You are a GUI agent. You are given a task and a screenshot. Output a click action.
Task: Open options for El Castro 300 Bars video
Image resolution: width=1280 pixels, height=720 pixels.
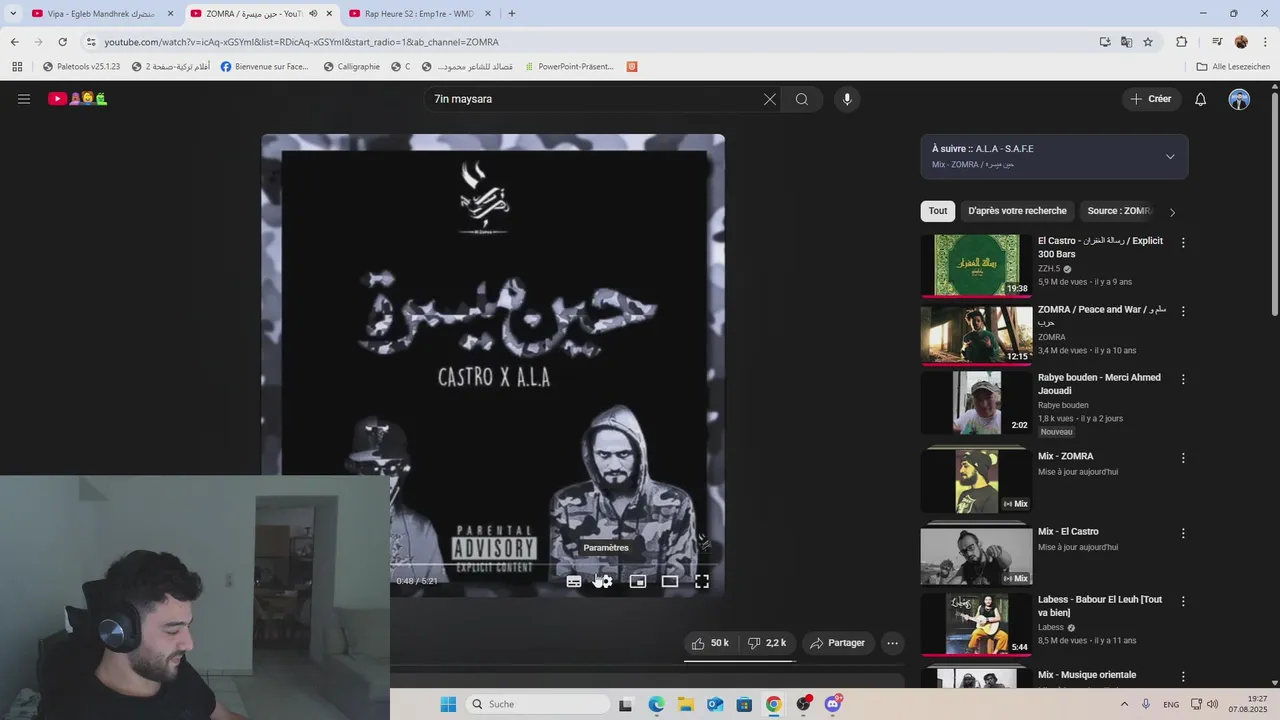[x=1183, y=243]
